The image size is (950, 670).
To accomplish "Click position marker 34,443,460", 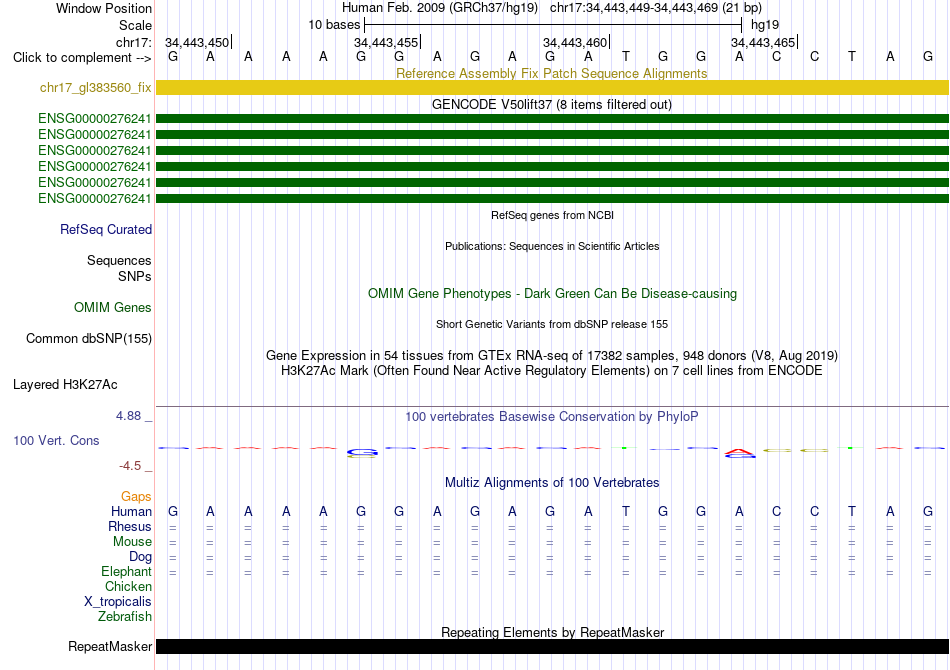I will click(x=576, y=42).
